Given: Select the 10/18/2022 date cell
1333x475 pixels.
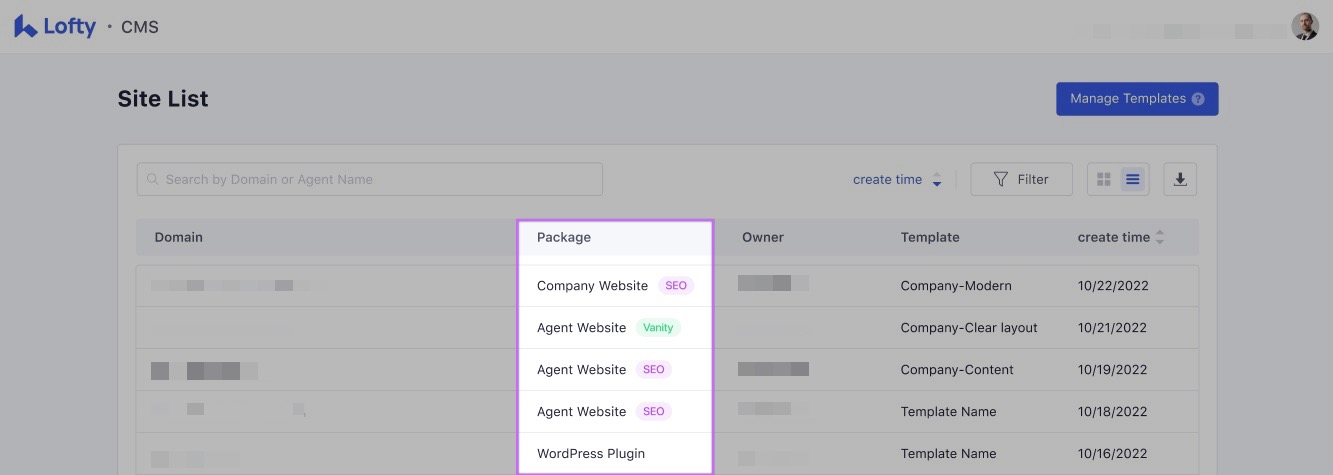Looking at the screenshot, I should [1113, 412].
